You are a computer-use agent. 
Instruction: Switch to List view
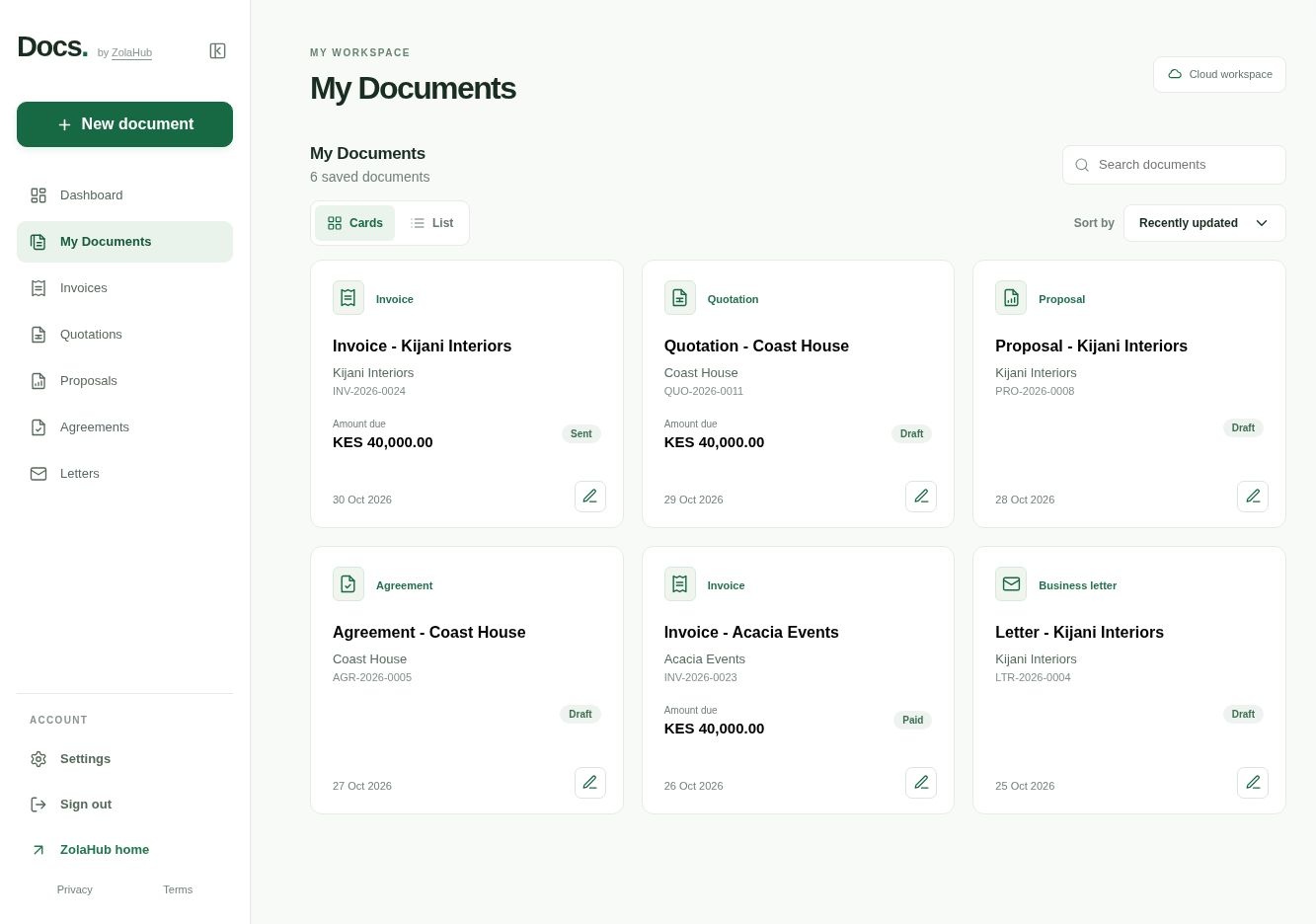click(x=431, y=223)
